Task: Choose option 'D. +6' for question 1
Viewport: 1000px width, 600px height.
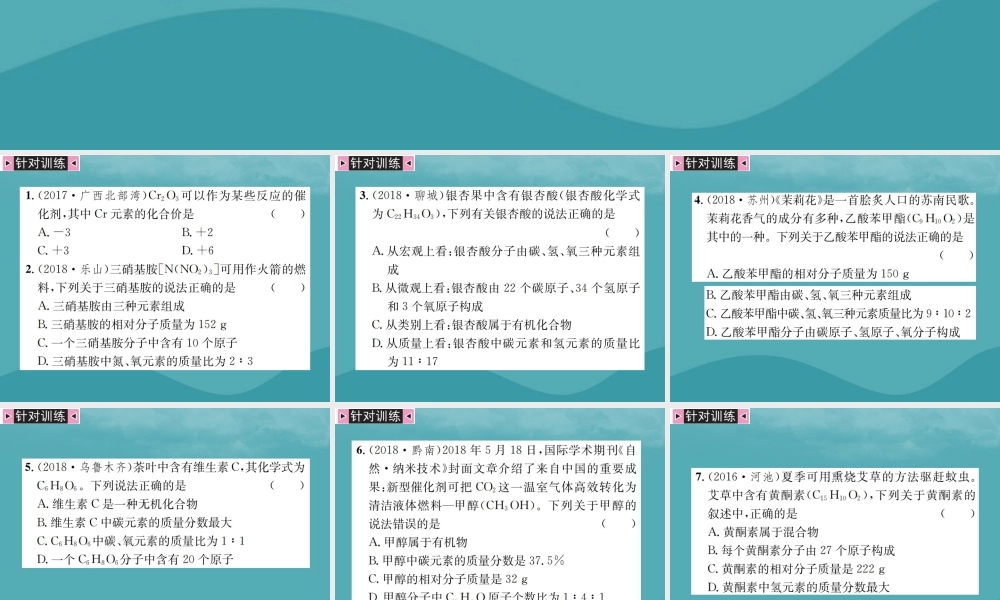Action: [x=198, y=251]
